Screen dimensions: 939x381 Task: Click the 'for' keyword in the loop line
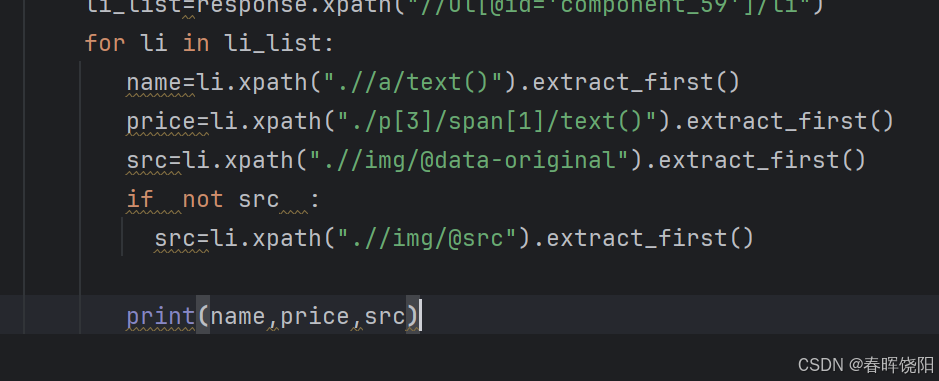pyautogui.click(x=105, y=43)
